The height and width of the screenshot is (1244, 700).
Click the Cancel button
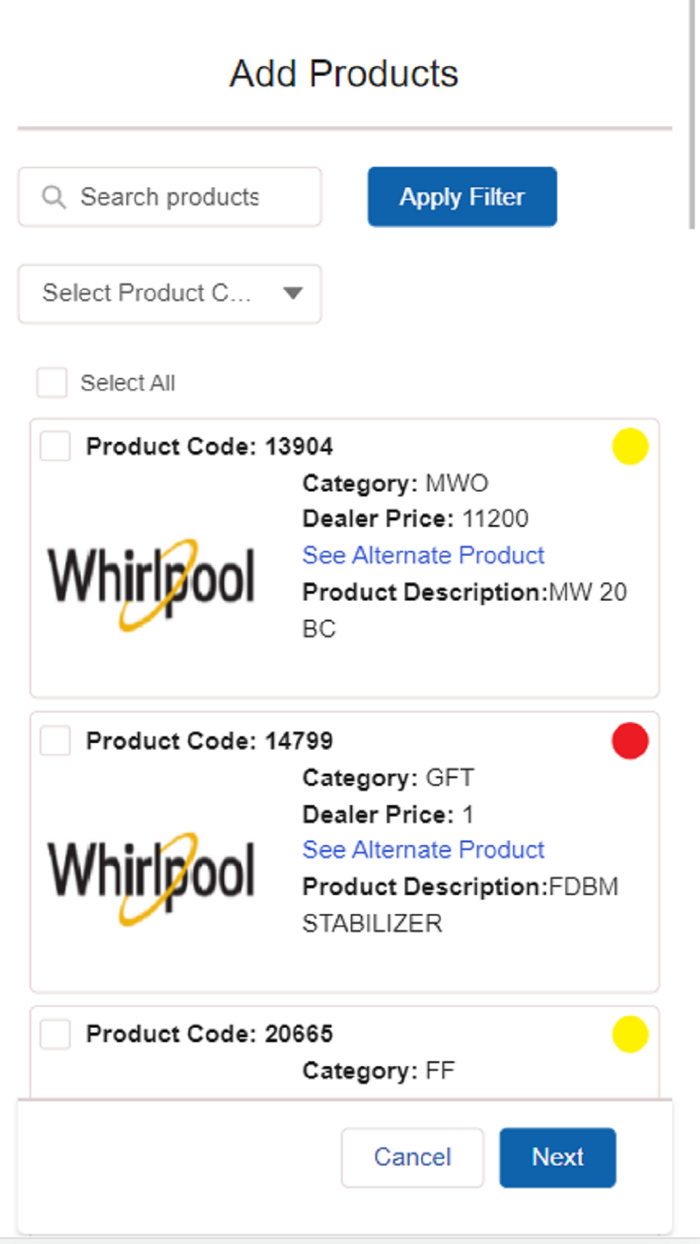click(412, 1157)
